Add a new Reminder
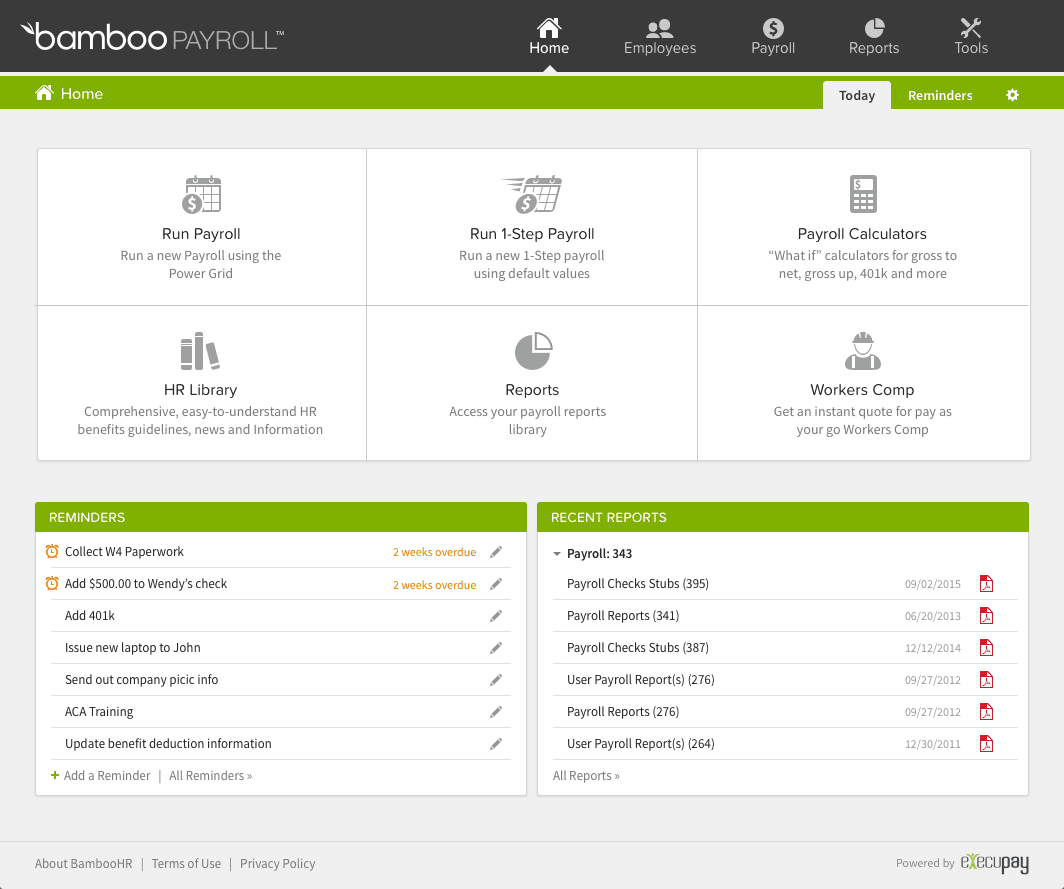1064x889 pixels. click(100, 775)
